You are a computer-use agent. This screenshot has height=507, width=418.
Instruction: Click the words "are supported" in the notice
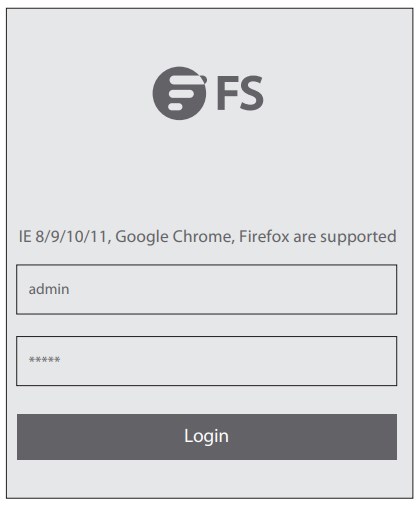pyautogui.click(x=345, y=237)
